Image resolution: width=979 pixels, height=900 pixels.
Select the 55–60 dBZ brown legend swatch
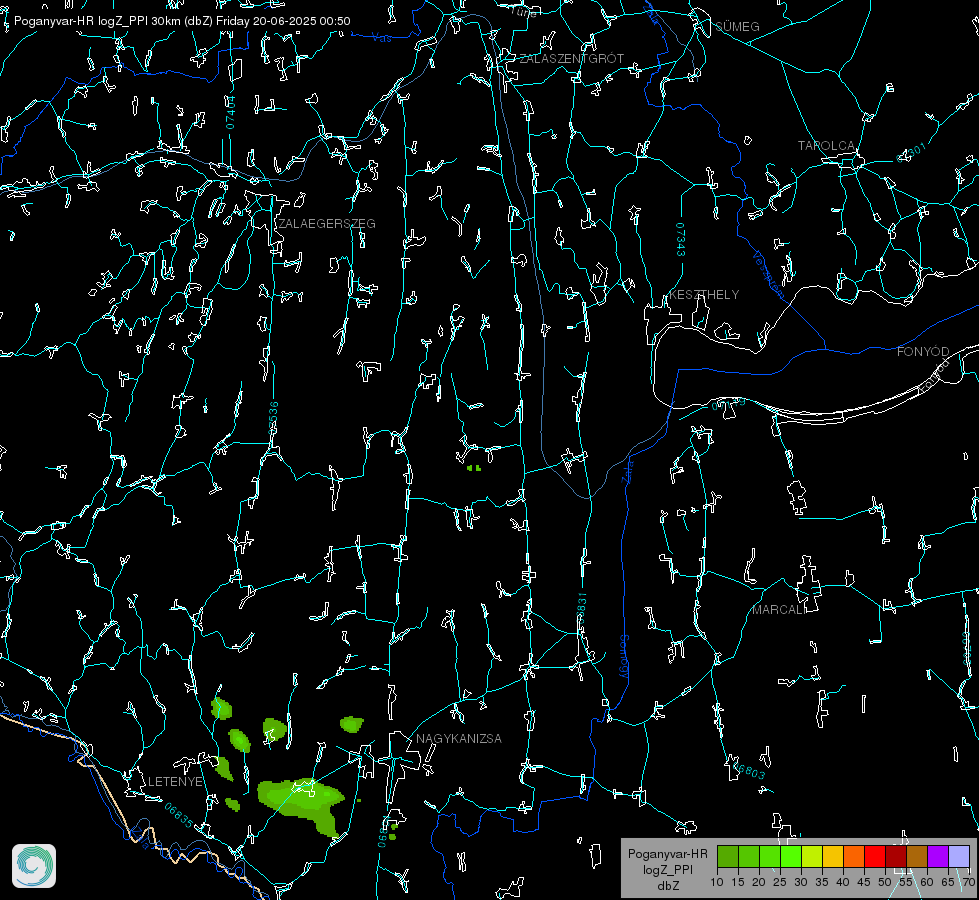click(x=917, y=856)
